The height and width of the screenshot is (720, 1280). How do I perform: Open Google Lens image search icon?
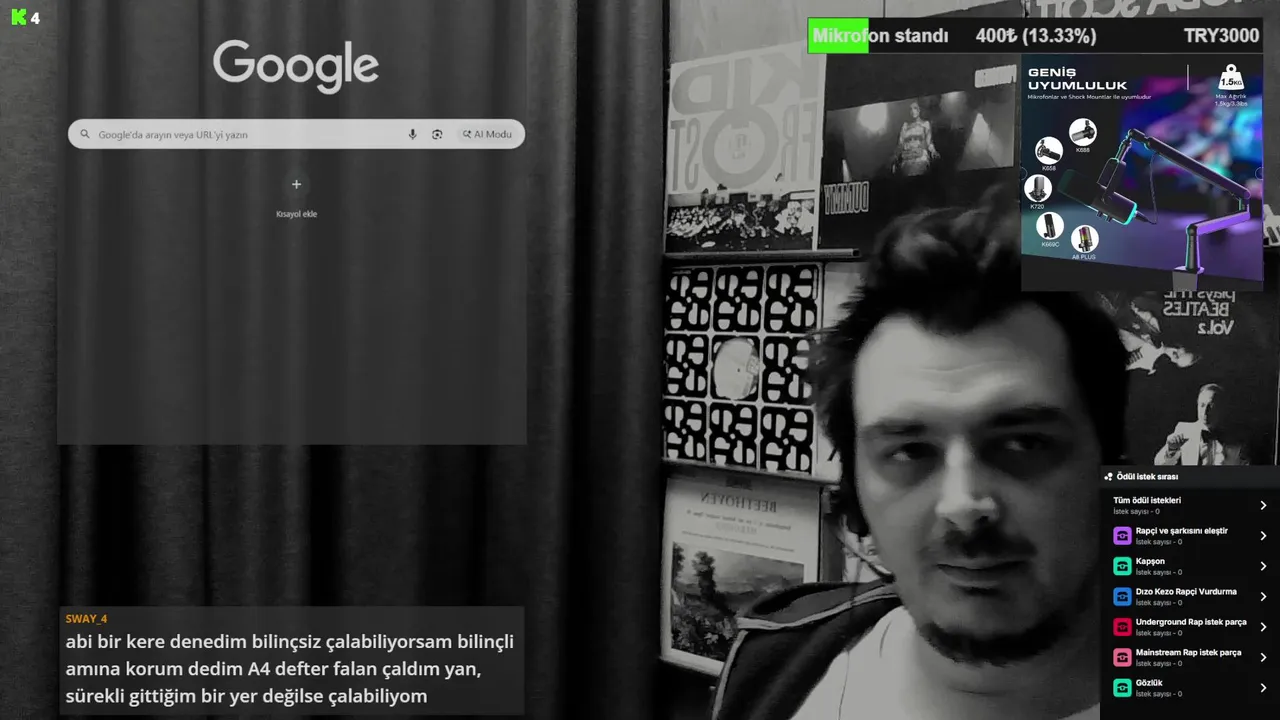[437, 134]
